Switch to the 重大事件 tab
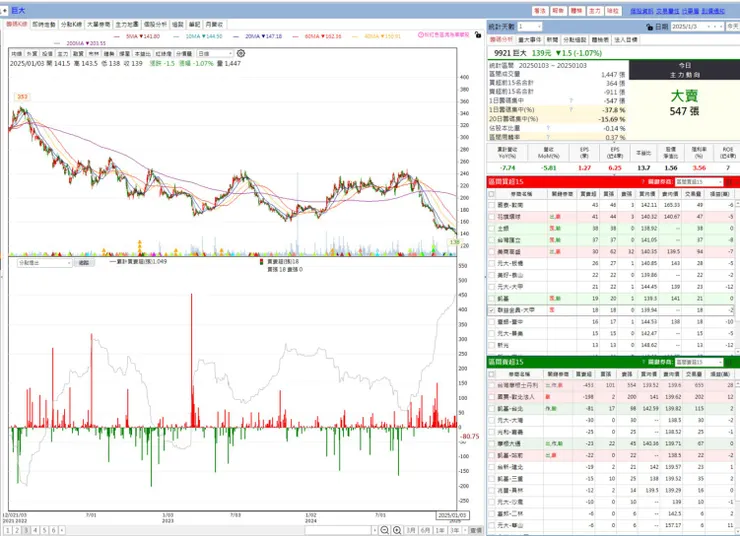The width and height of the screenshot is (740, 536). pos(530,40)
